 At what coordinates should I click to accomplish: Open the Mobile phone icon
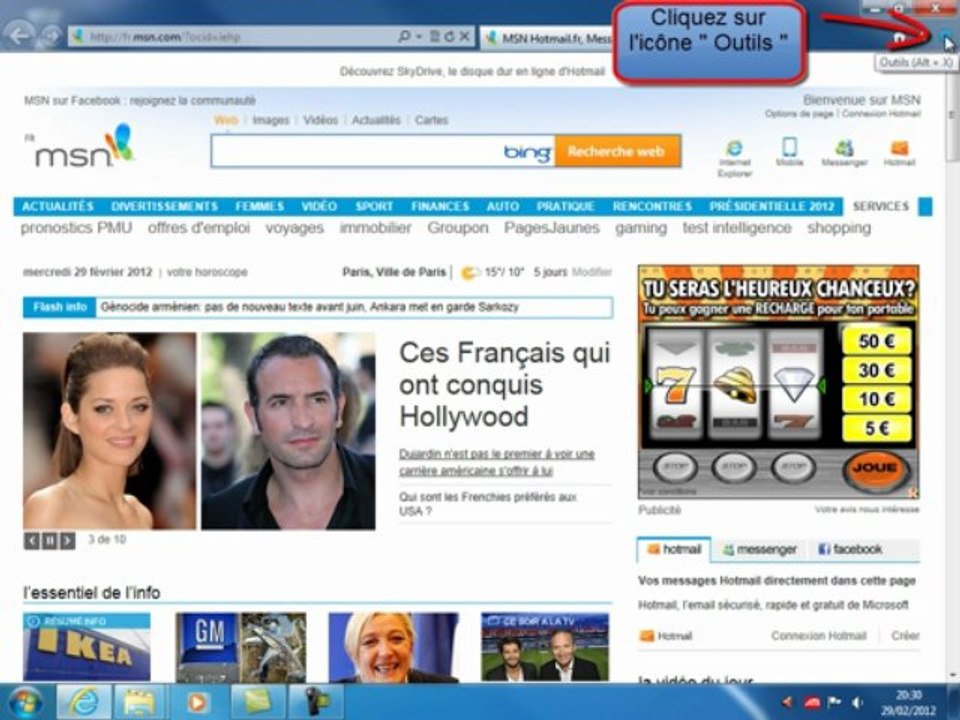(x=789, y=151)
